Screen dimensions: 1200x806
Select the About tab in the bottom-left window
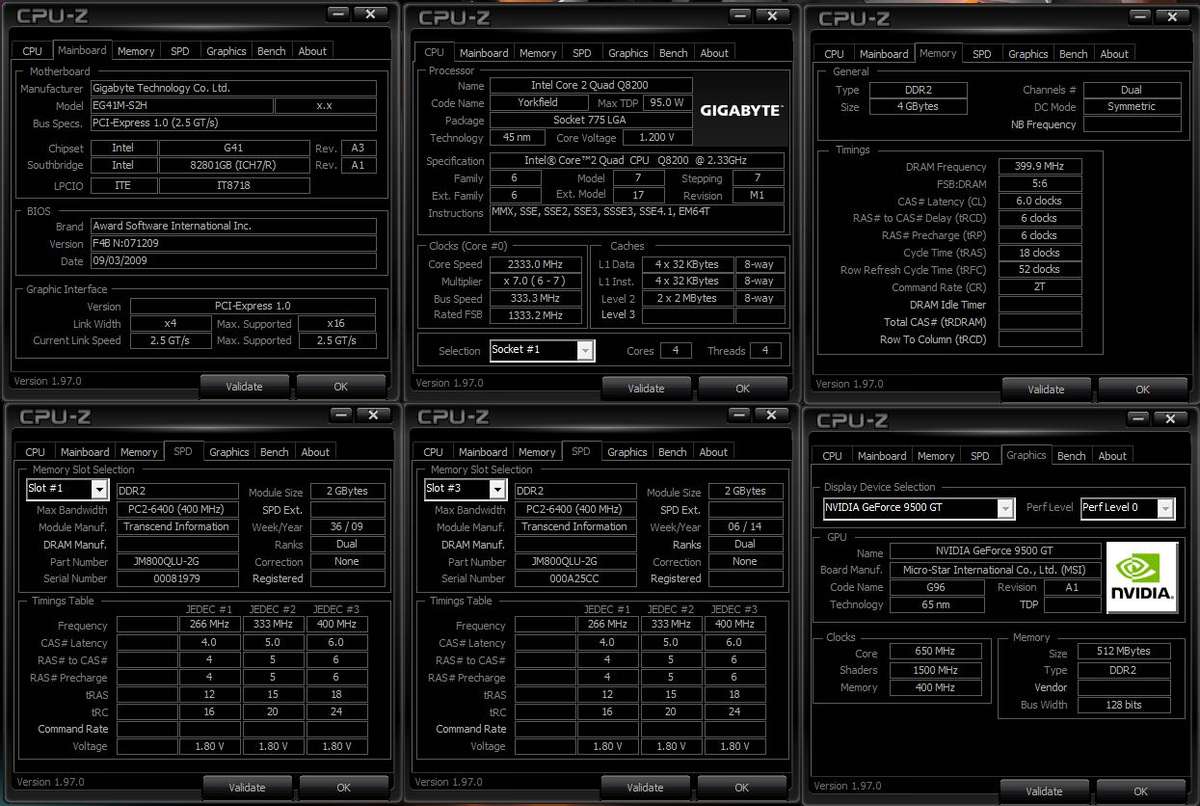(x=315, y=452)
